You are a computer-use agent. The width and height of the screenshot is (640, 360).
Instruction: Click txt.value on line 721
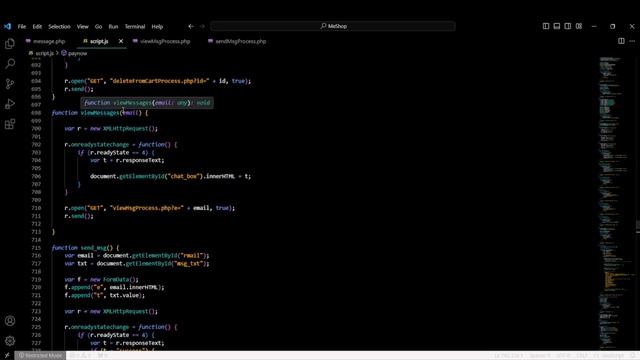pyautogui.click(x=124, y=296)
